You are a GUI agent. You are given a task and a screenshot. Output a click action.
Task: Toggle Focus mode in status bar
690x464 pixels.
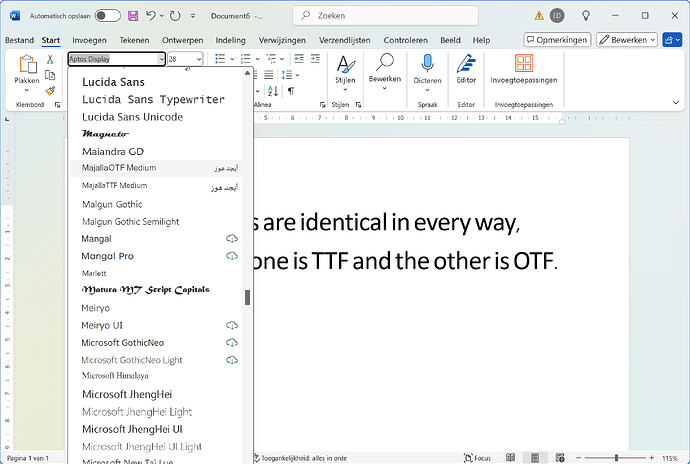(477, 458)
